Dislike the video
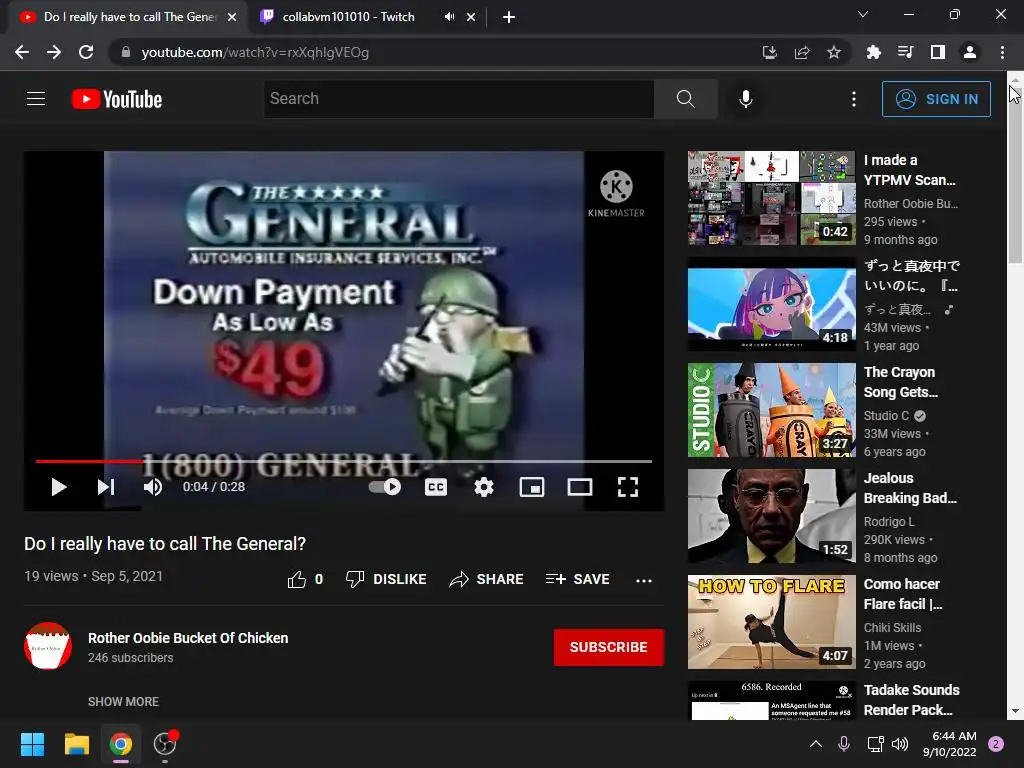This screenshot has height=768, width=1024. 386,579
